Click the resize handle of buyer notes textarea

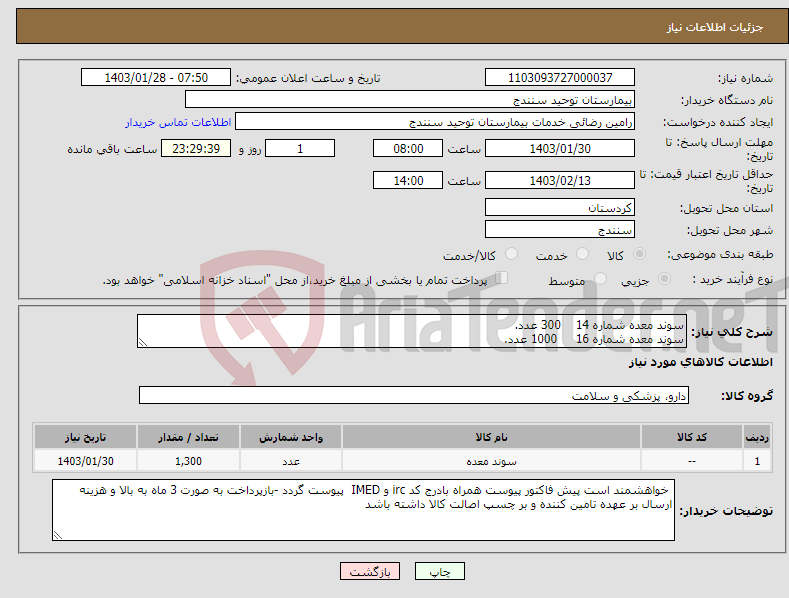pyautogui.click(x=58, y=535)
